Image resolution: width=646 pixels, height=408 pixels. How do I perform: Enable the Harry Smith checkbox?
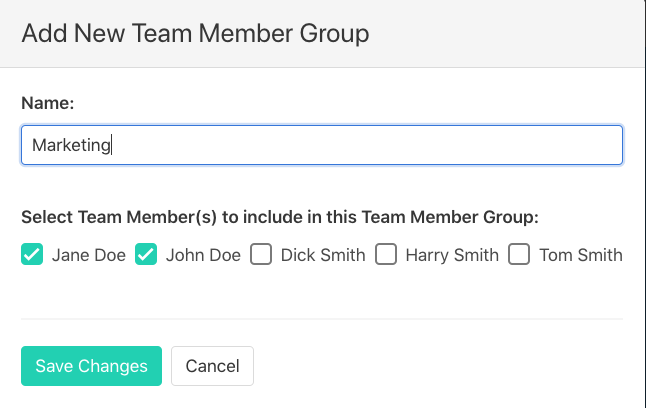click(386, 255)
